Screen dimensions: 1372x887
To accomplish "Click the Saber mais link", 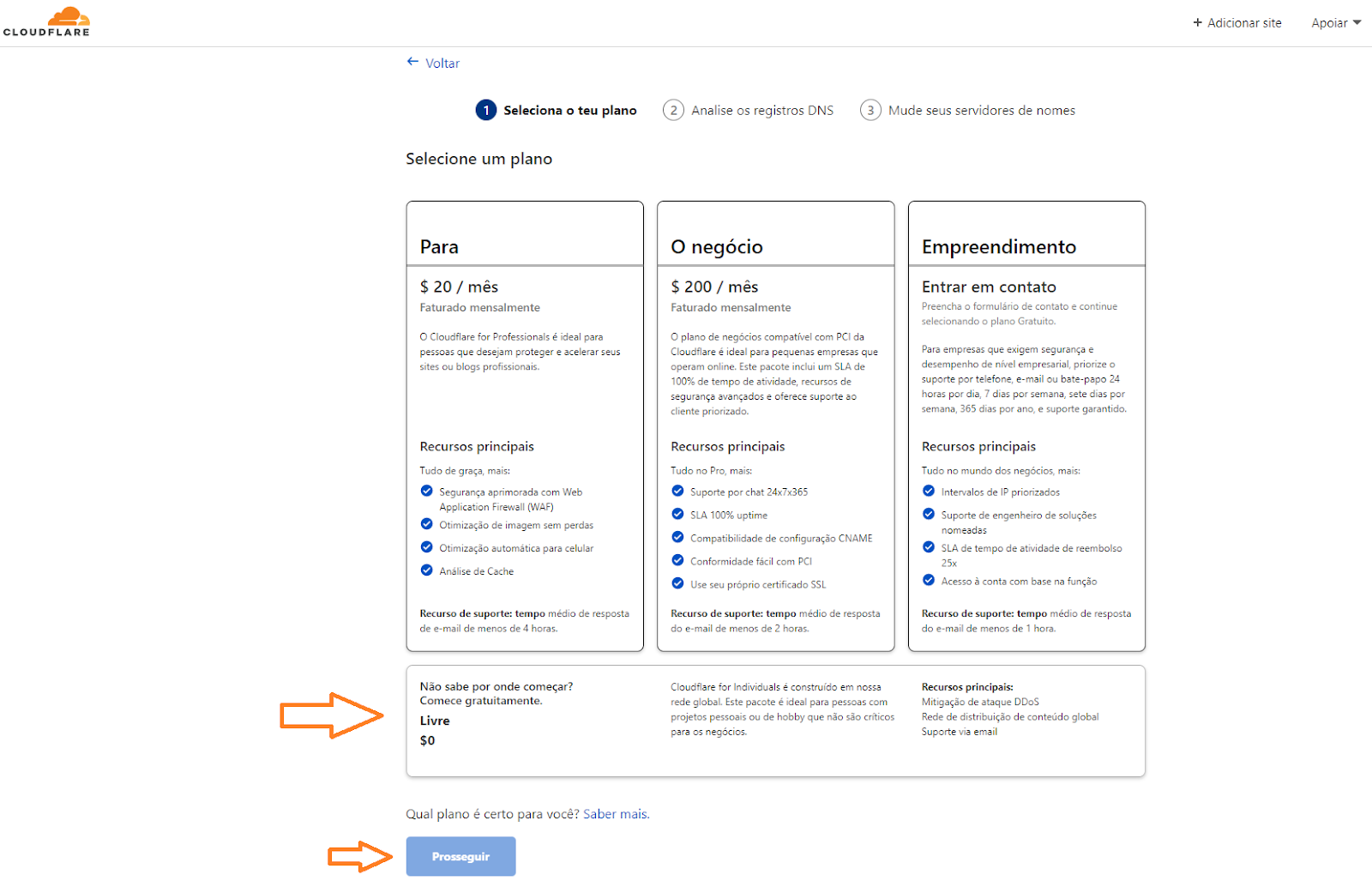I will point(616,814).
